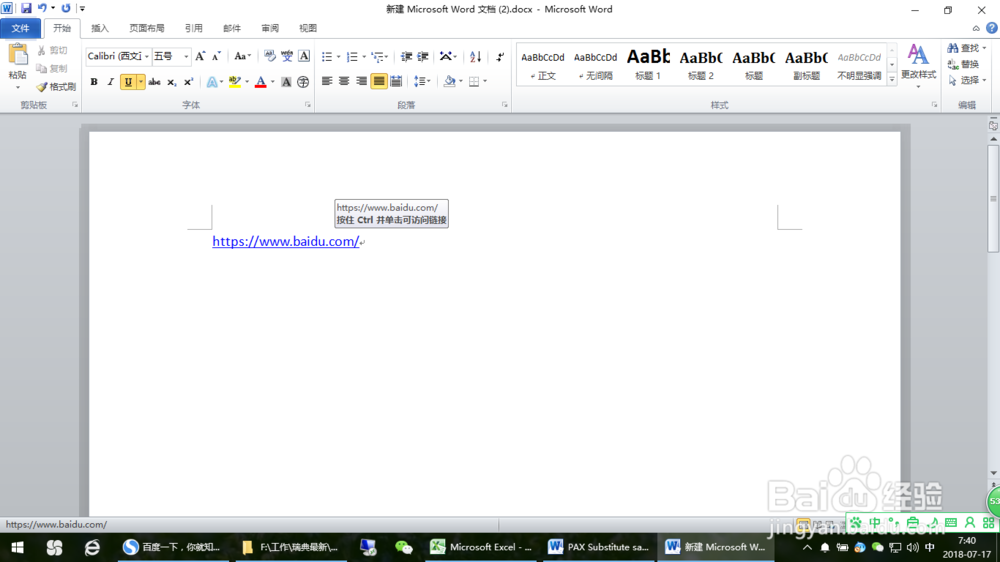Open the font name Calibri dropdown
1000x562 pixels.
(147, 56)
